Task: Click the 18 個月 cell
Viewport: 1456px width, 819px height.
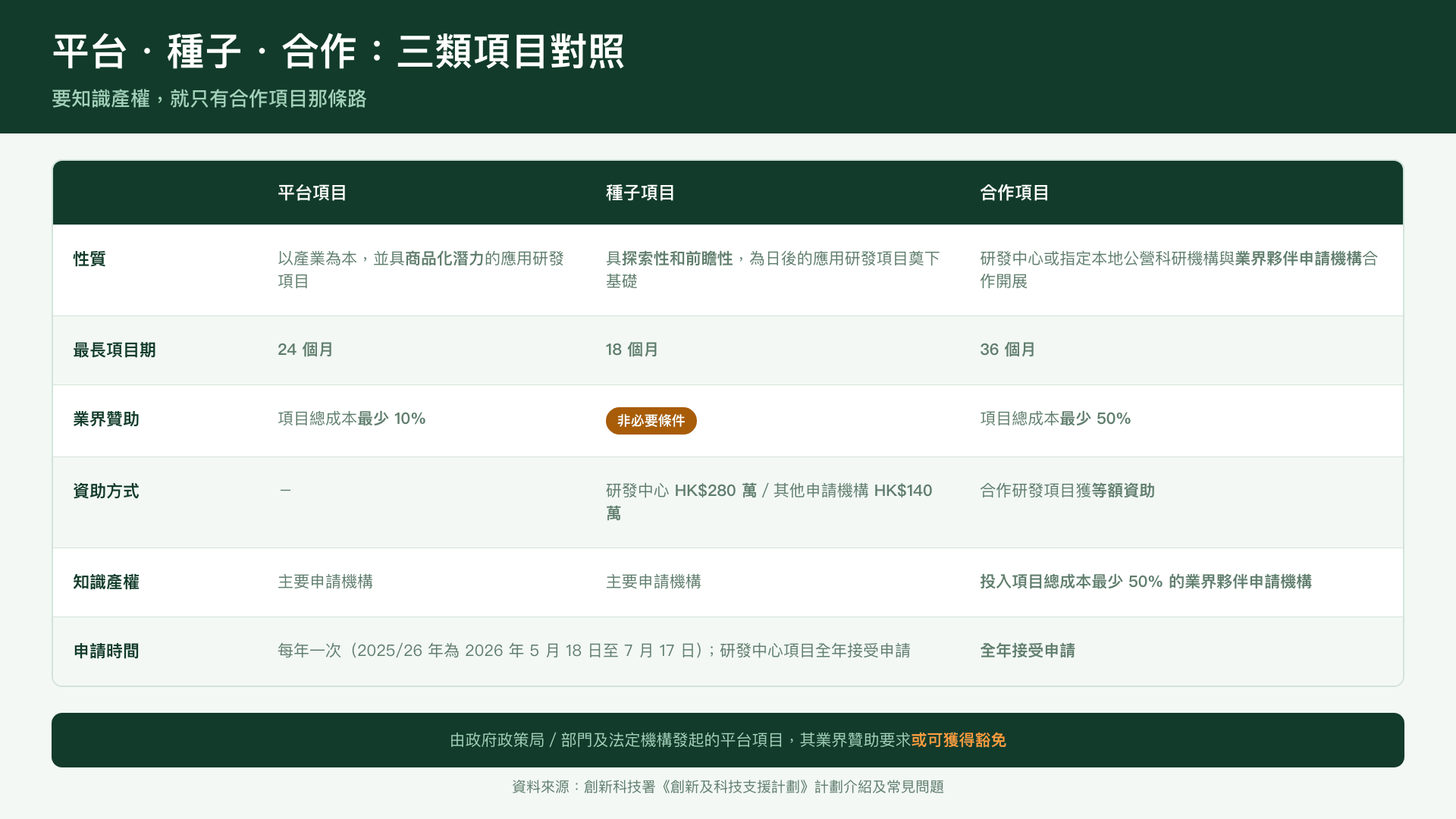Action: [x=632, y=350]
